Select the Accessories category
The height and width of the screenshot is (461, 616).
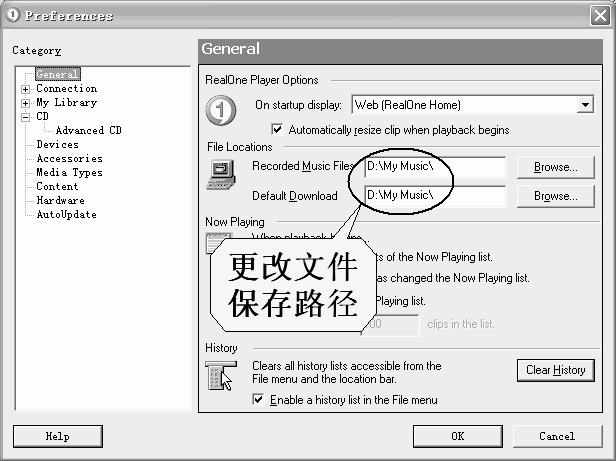click(x=70, y=158)
